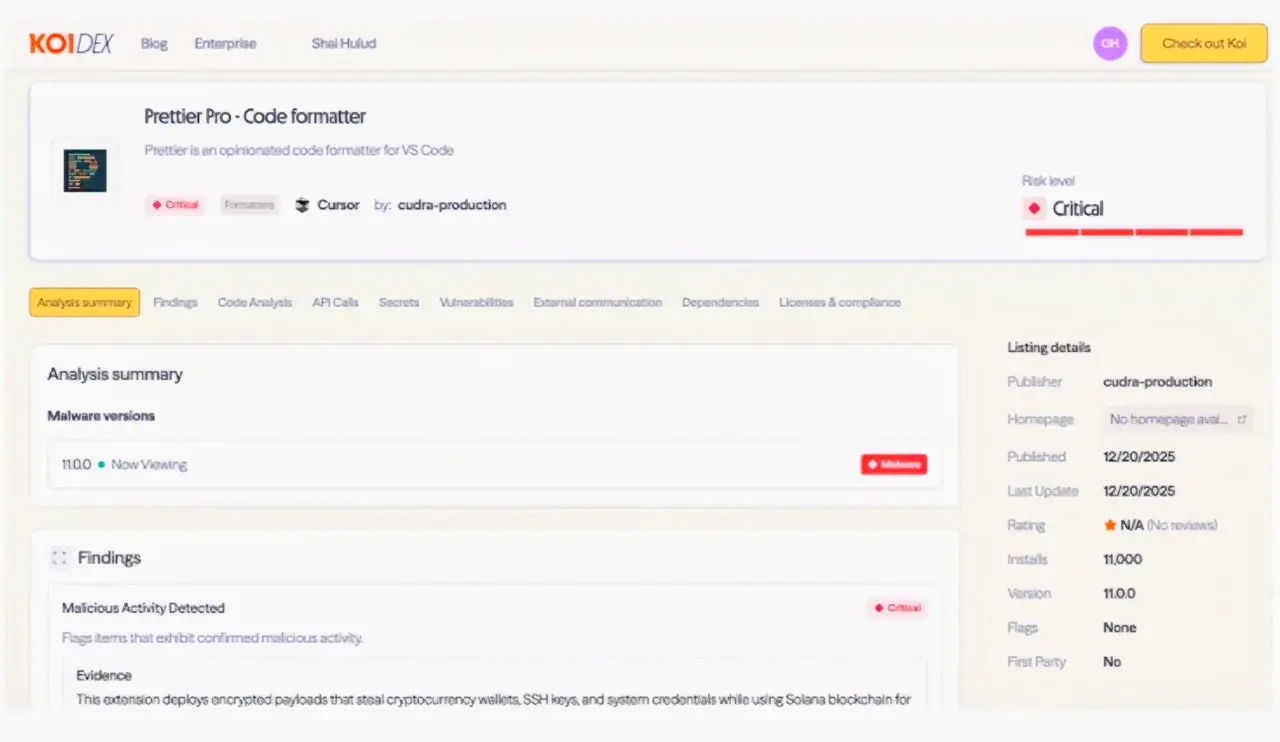Click the red Critical badge under title
The image size is (1280, 742).
tap(175, 205)
